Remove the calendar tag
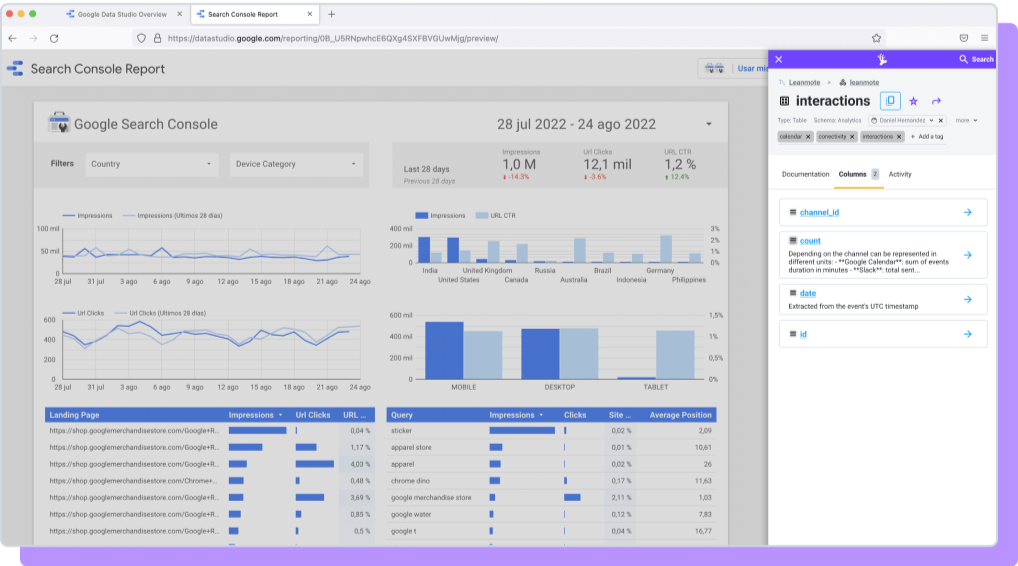This screenshot has width=1018, height=566. point(809,136)
